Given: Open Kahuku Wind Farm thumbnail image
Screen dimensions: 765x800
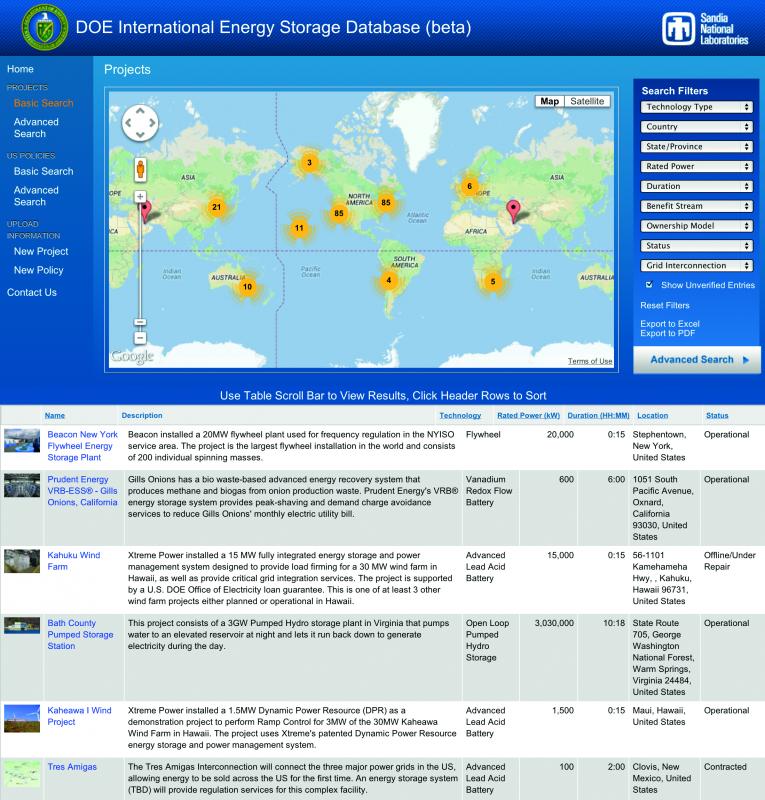Looking at the screenshot, I should [x=22, y=561].
